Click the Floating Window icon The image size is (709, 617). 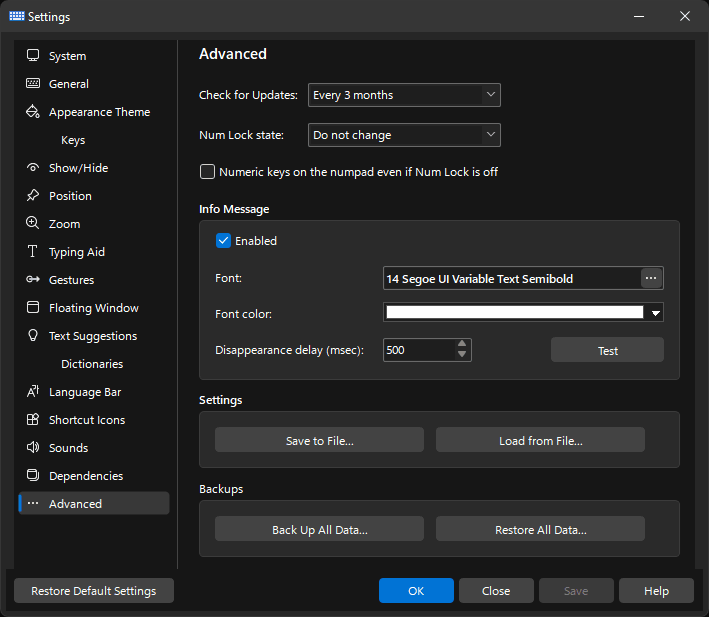[x=33, y=307]
